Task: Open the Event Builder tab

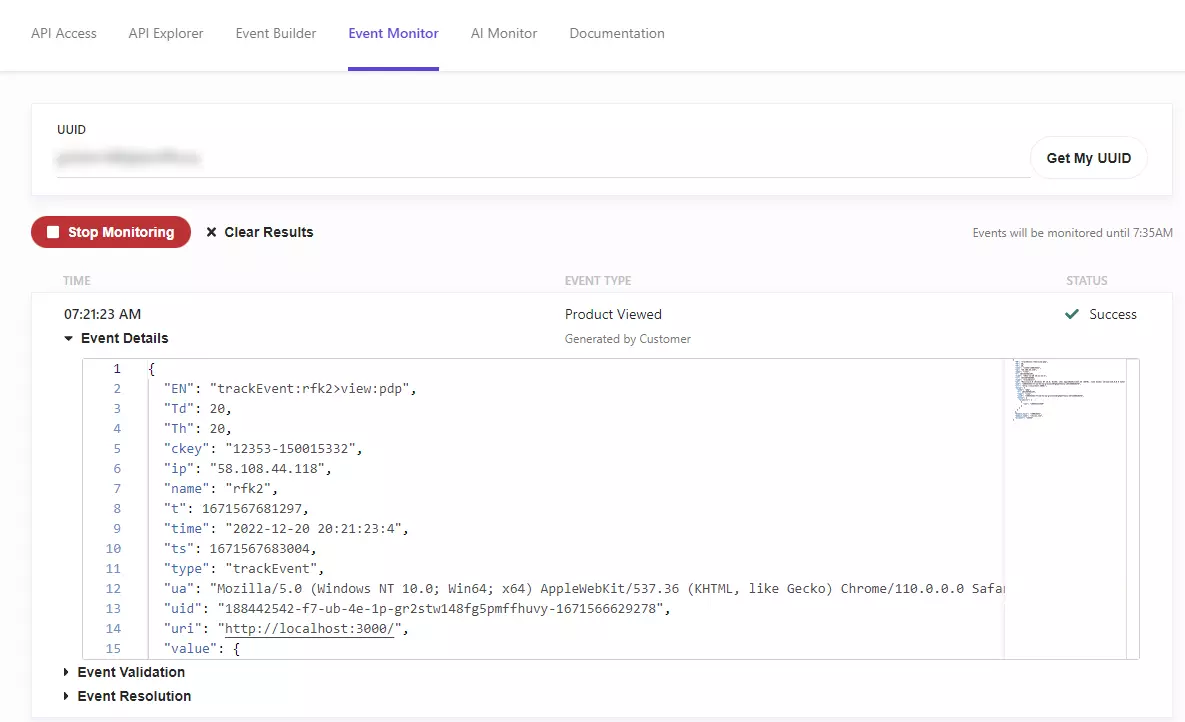Action: click(x=276, y=33)
